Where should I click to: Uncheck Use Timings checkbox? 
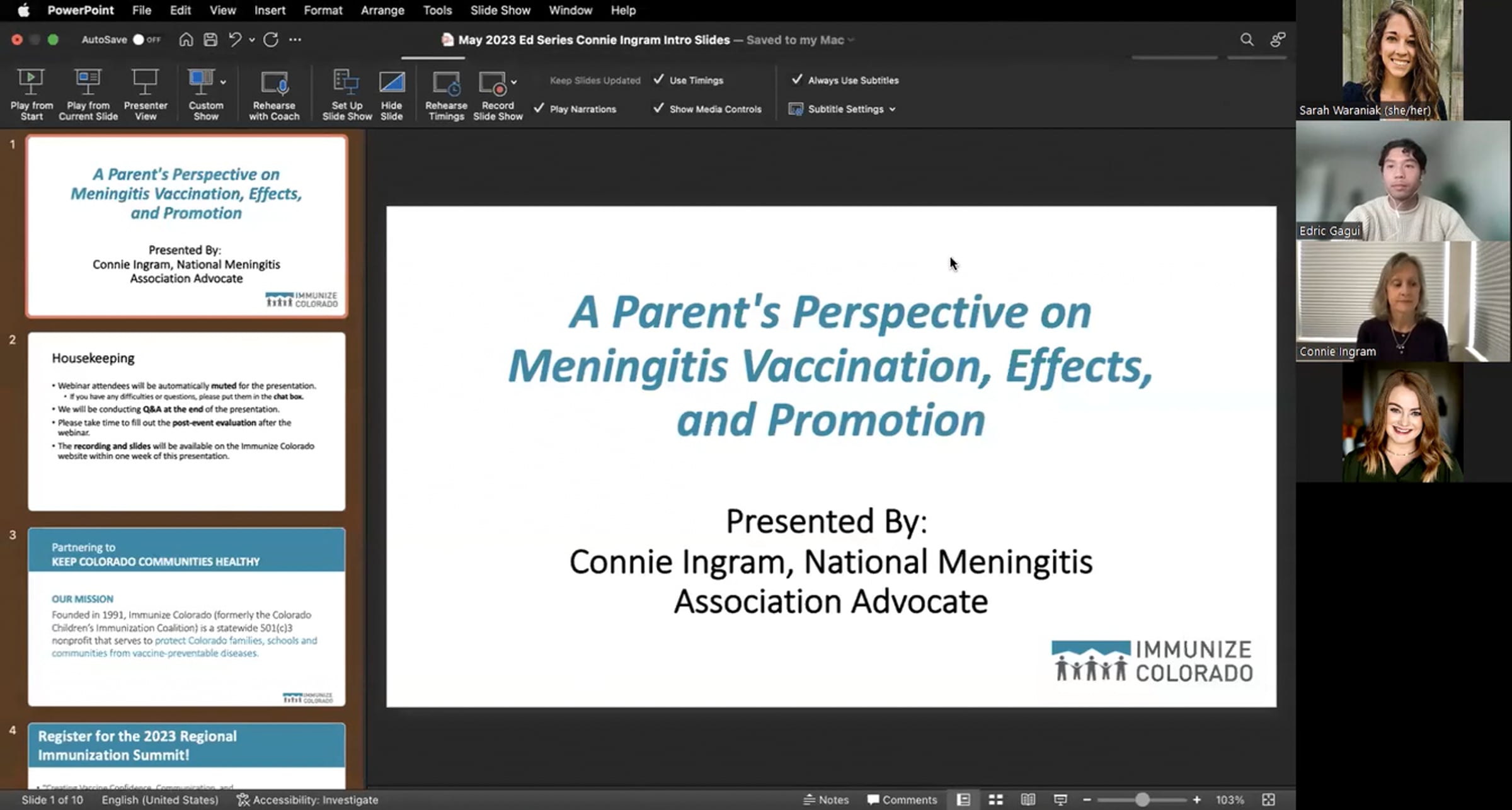pos(659,80)
